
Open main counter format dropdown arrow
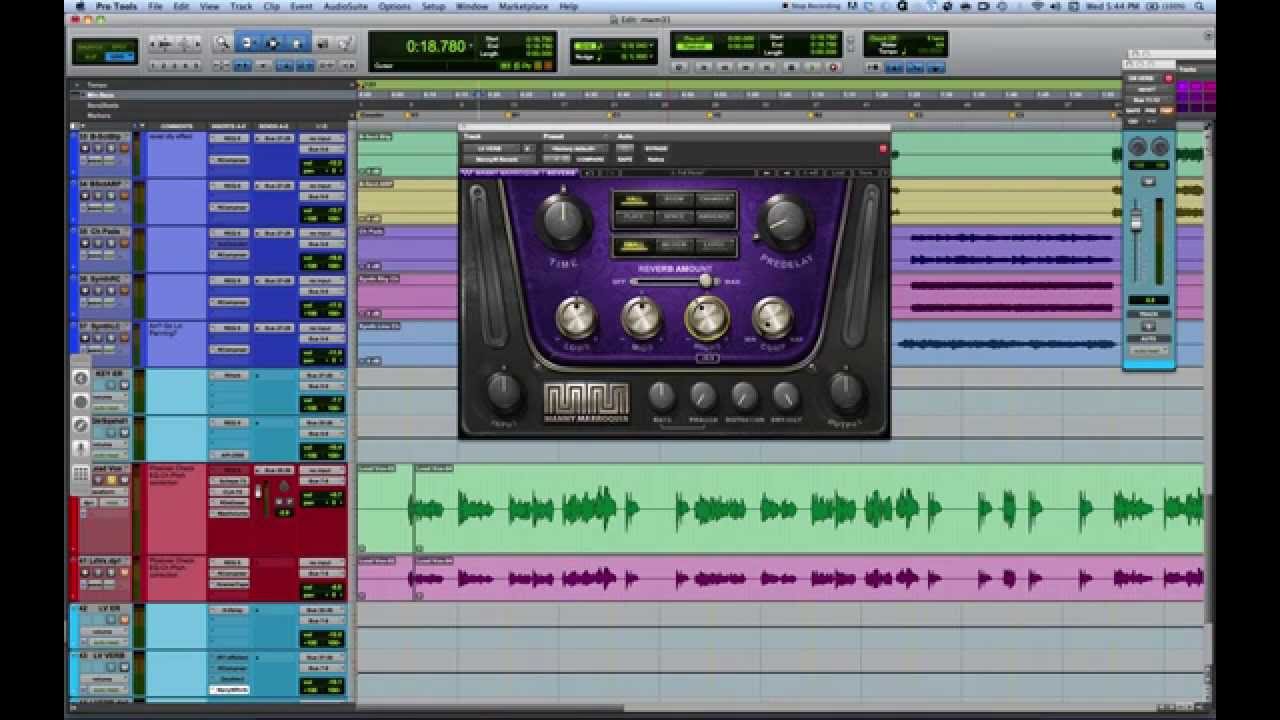[x=472, y=46]
